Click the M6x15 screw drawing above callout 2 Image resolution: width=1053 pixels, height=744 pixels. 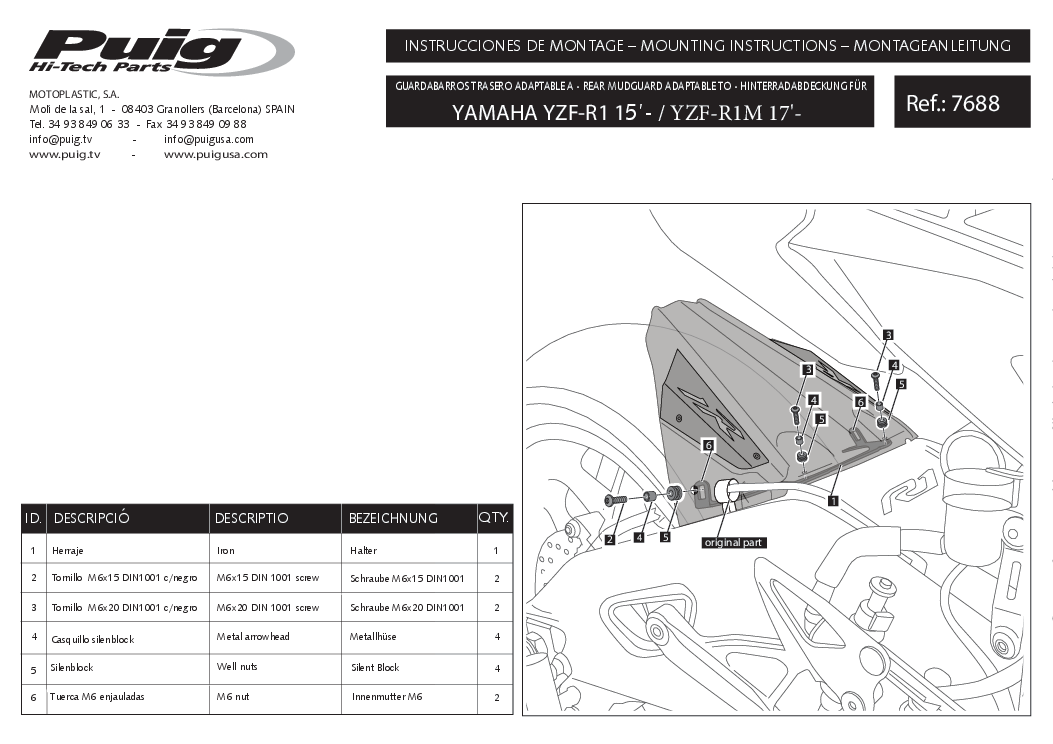(x=616, y=500)
